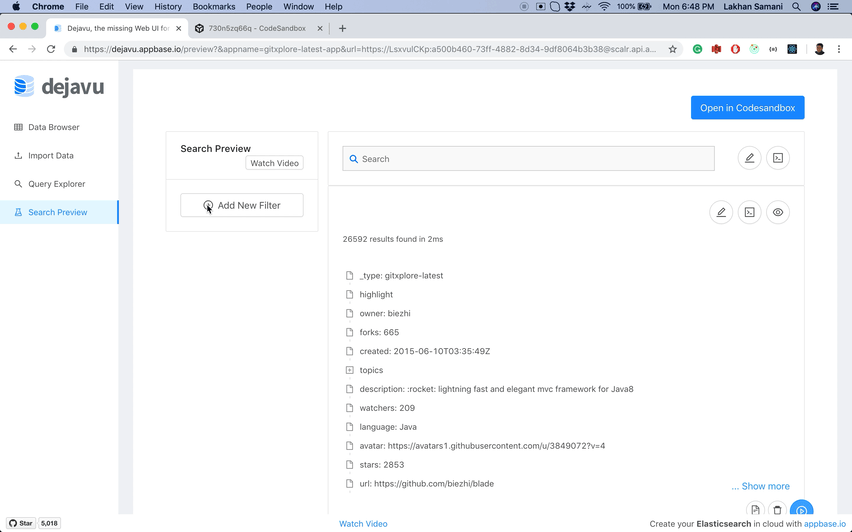852x532 pixels.
Task: Reload the current page
Action: (x=51, y=49)
